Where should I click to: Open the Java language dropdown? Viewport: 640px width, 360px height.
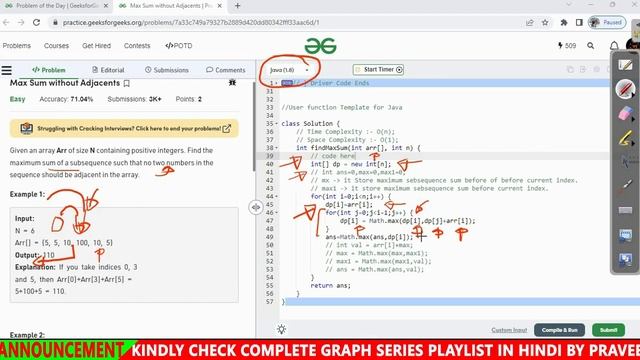click(x=289, y=70)
